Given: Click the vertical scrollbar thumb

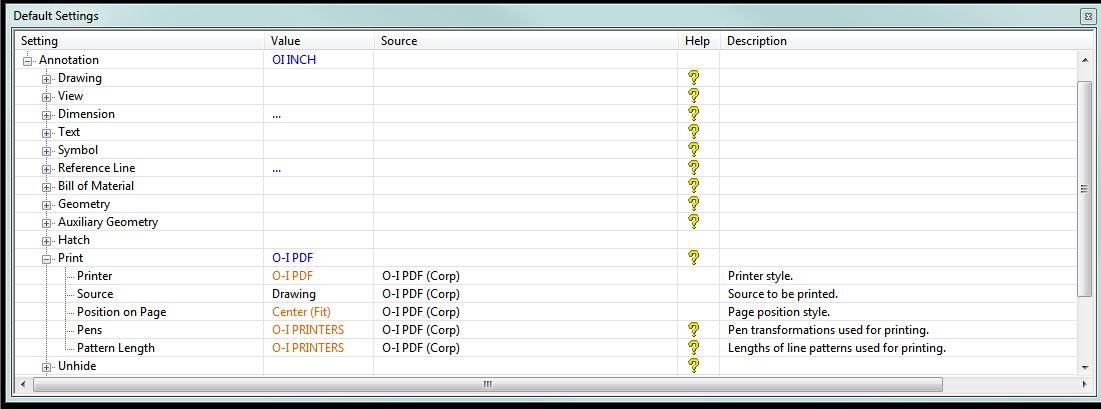Looking at the screenshot, I should 1086,188.
